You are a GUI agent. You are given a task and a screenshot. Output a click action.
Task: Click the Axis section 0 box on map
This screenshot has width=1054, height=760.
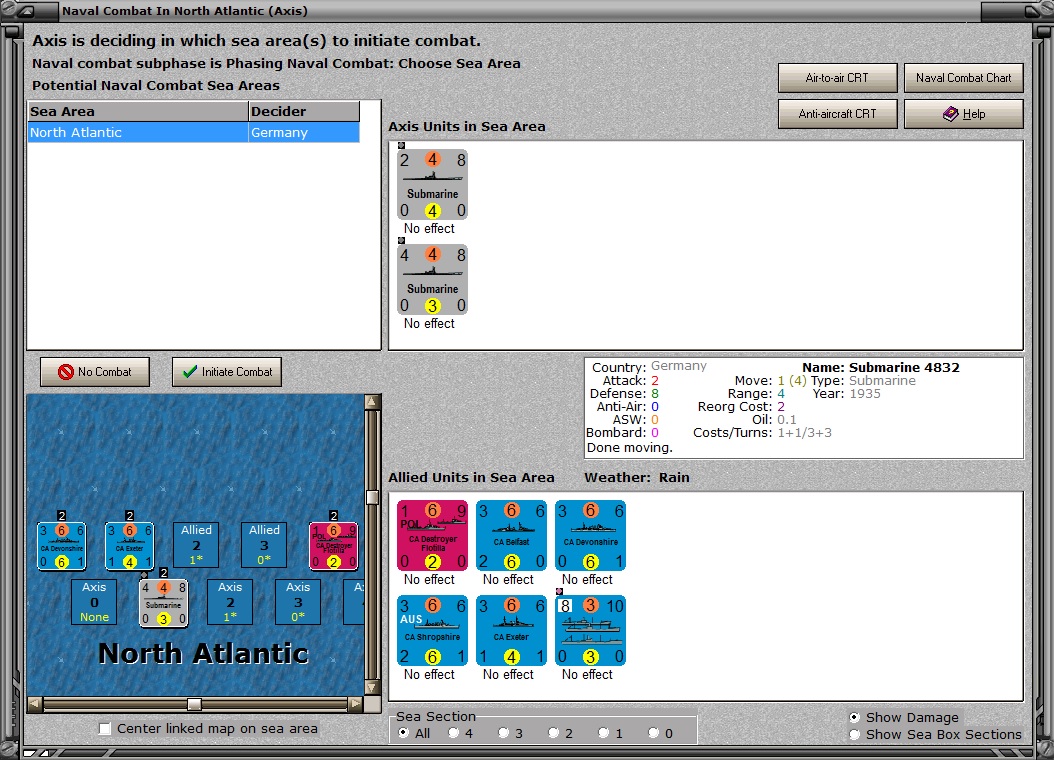coord(94,602)
